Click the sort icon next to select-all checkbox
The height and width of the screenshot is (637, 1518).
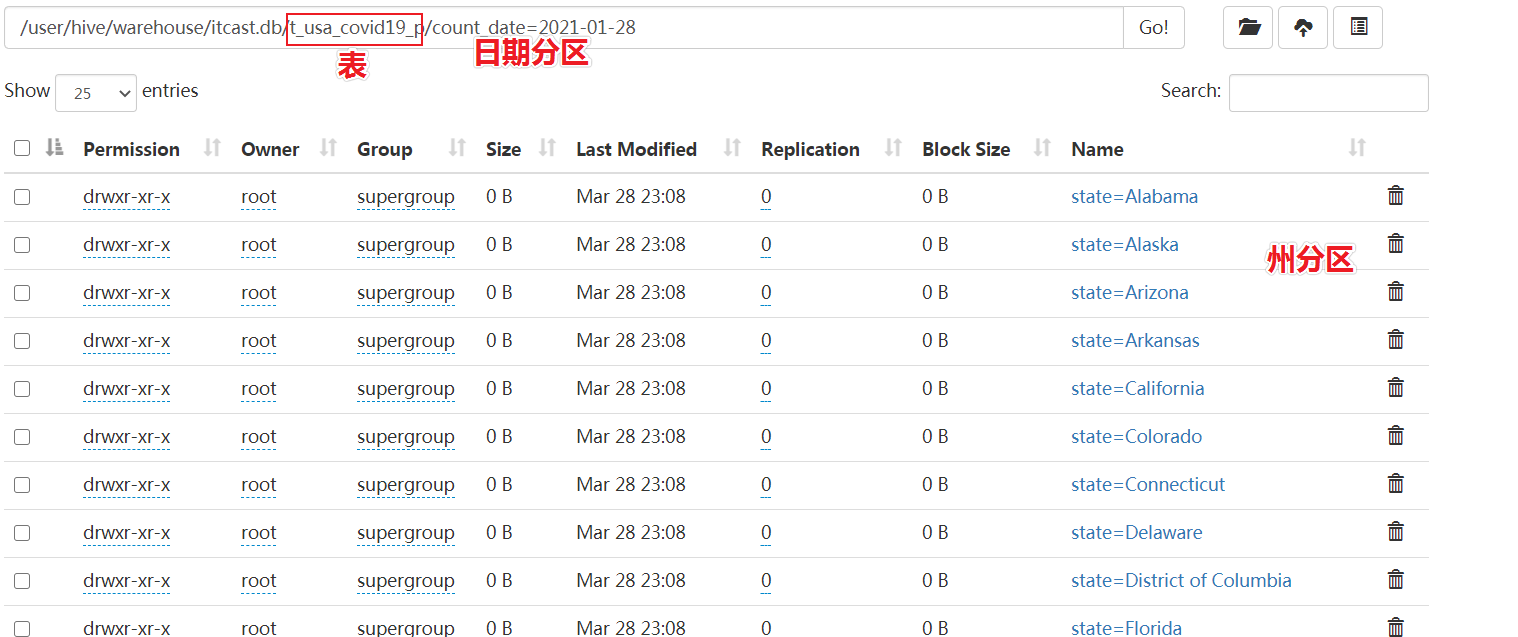pyautogui.click(x=55, y=148)
